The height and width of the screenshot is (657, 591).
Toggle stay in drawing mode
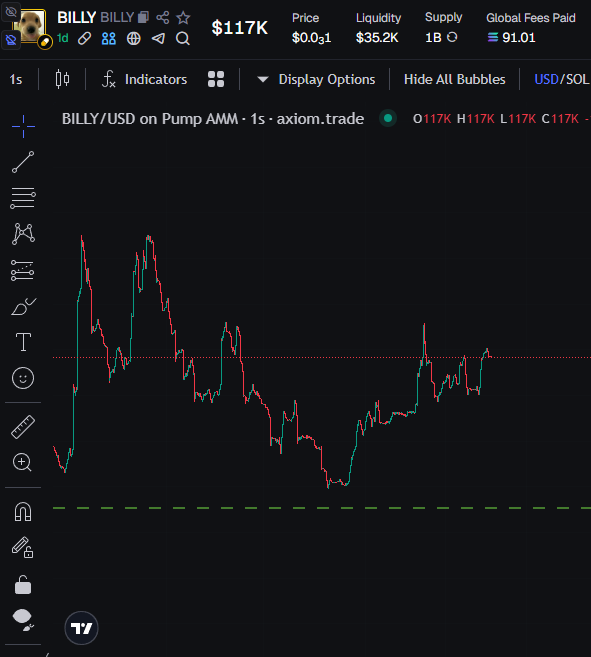[x=23, y=548]
